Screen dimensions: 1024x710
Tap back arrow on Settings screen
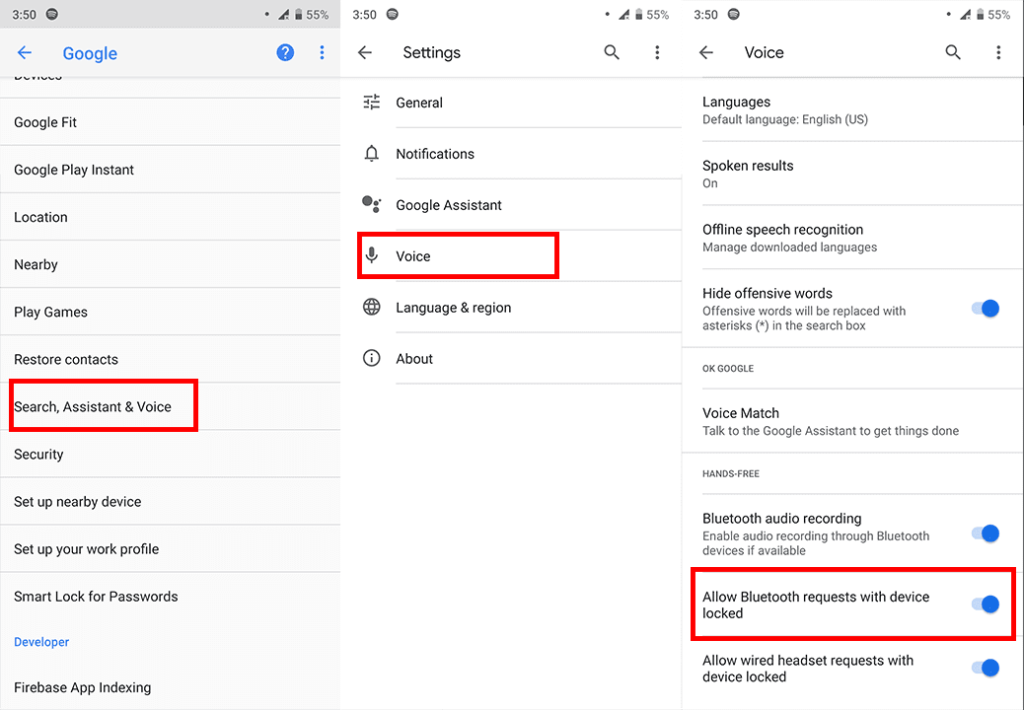365,53
